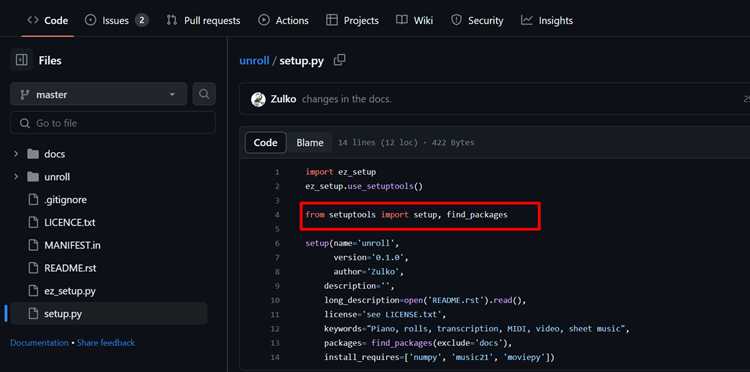Open Zulko author profile link

tap(283, 99)
